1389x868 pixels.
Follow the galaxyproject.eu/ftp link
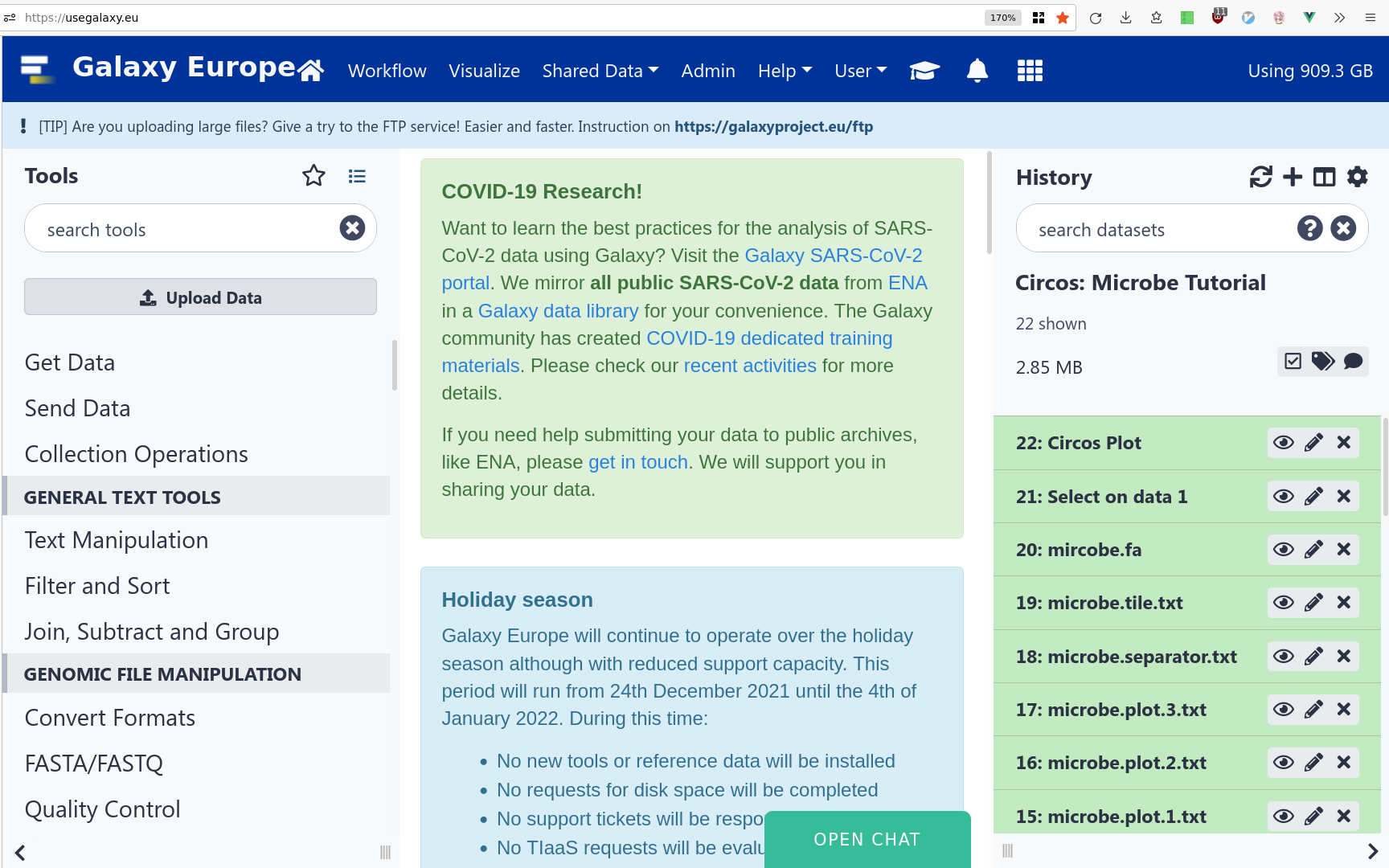point(773,126)
